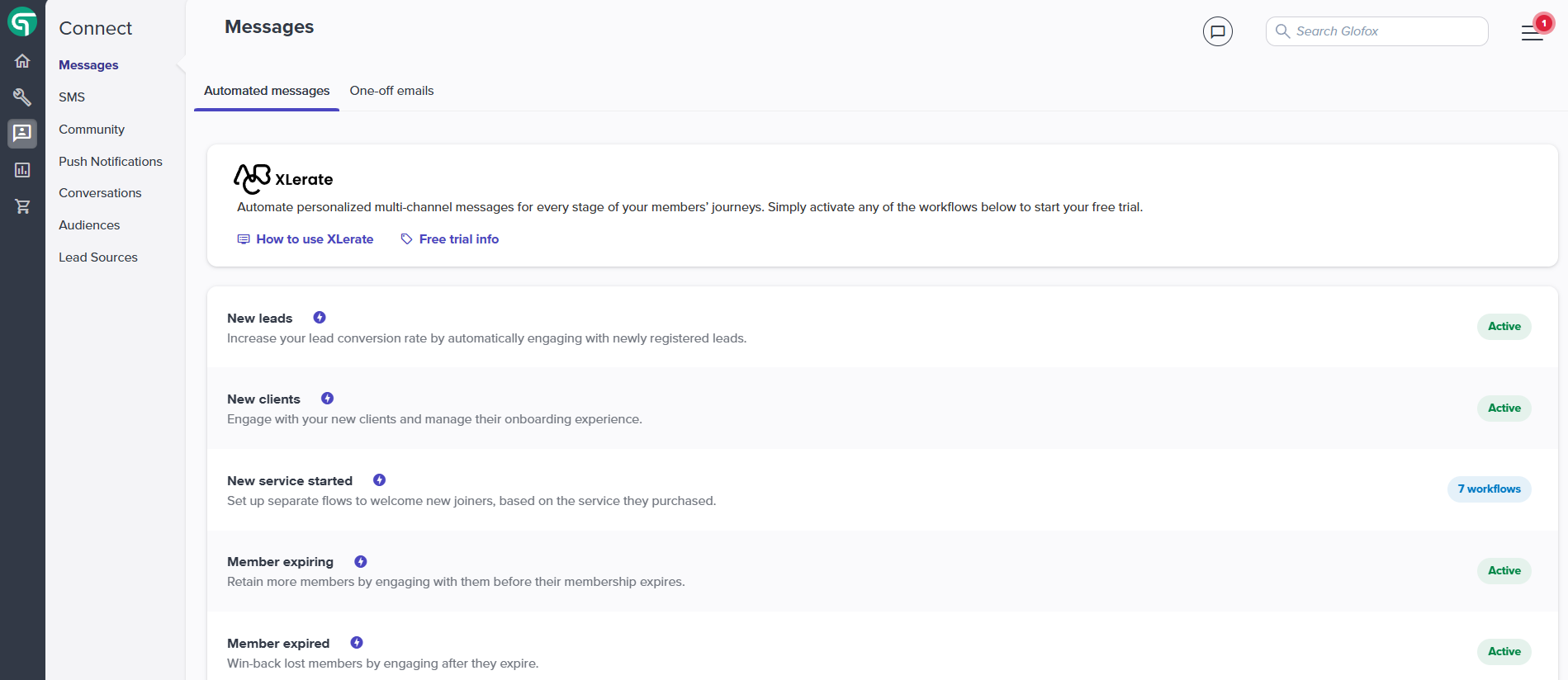The width and height of the screenshot is (1568, 680).
Task: Click description 'Engage with your new clients and manage'
Action: [434, 419]
